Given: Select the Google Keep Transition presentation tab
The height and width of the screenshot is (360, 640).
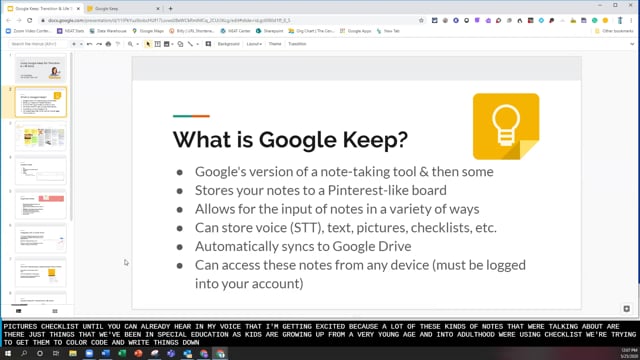Looking at the screenshot, I should coord(43,9).
